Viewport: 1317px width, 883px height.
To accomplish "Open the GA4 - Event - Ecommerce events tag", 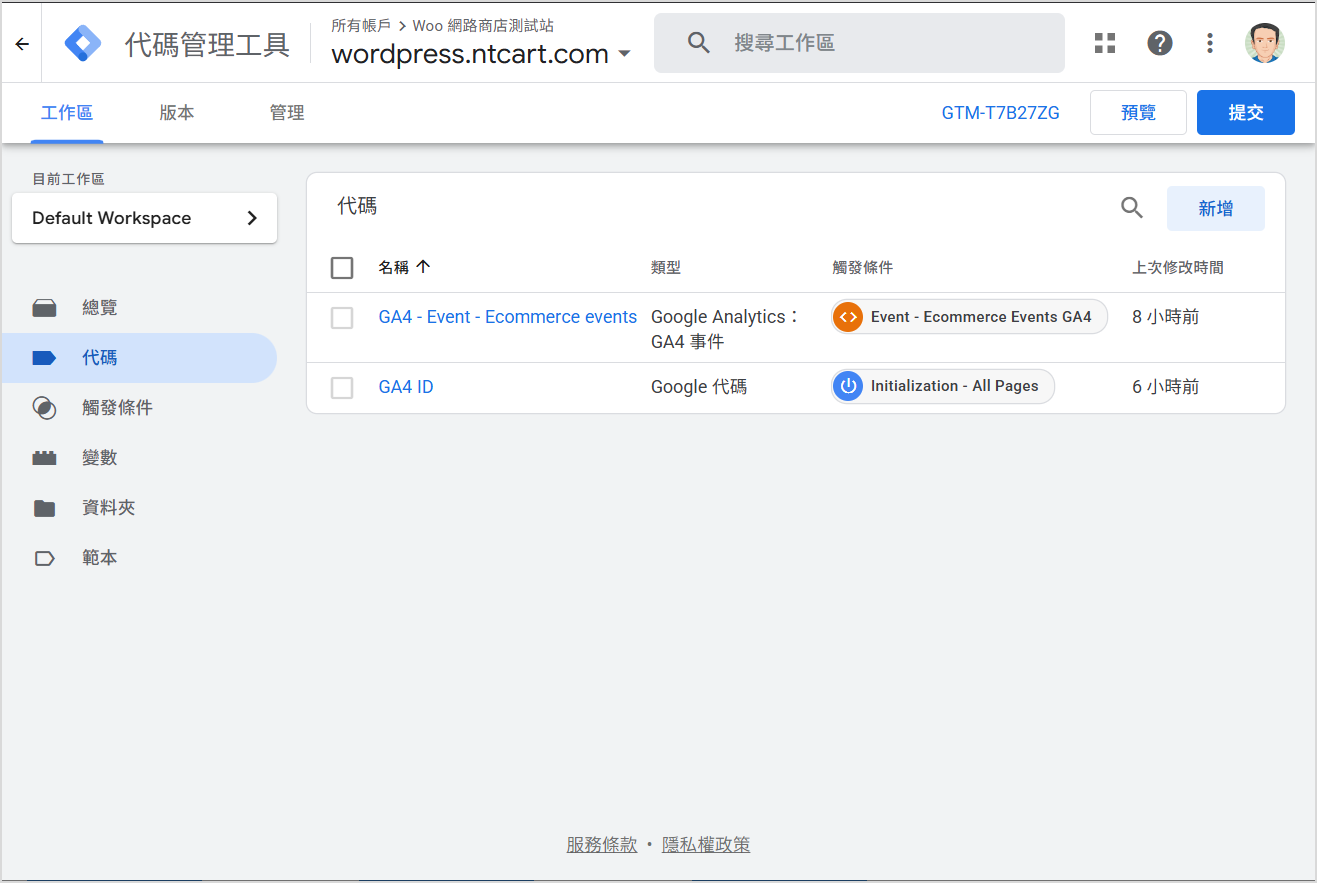I will (508, 317).
